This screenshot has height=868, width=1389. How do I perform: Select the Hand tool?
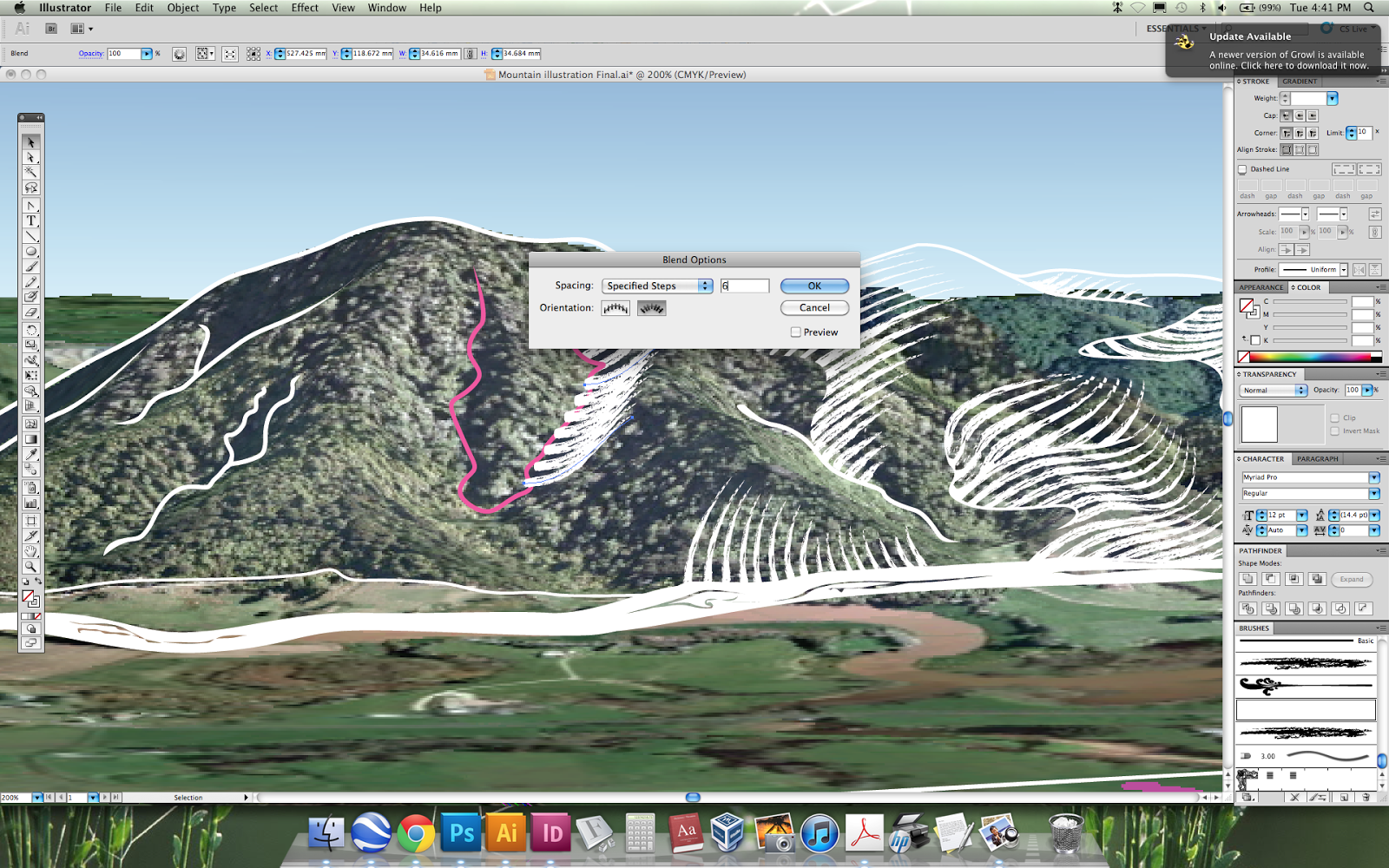click(x=31, y=551)
